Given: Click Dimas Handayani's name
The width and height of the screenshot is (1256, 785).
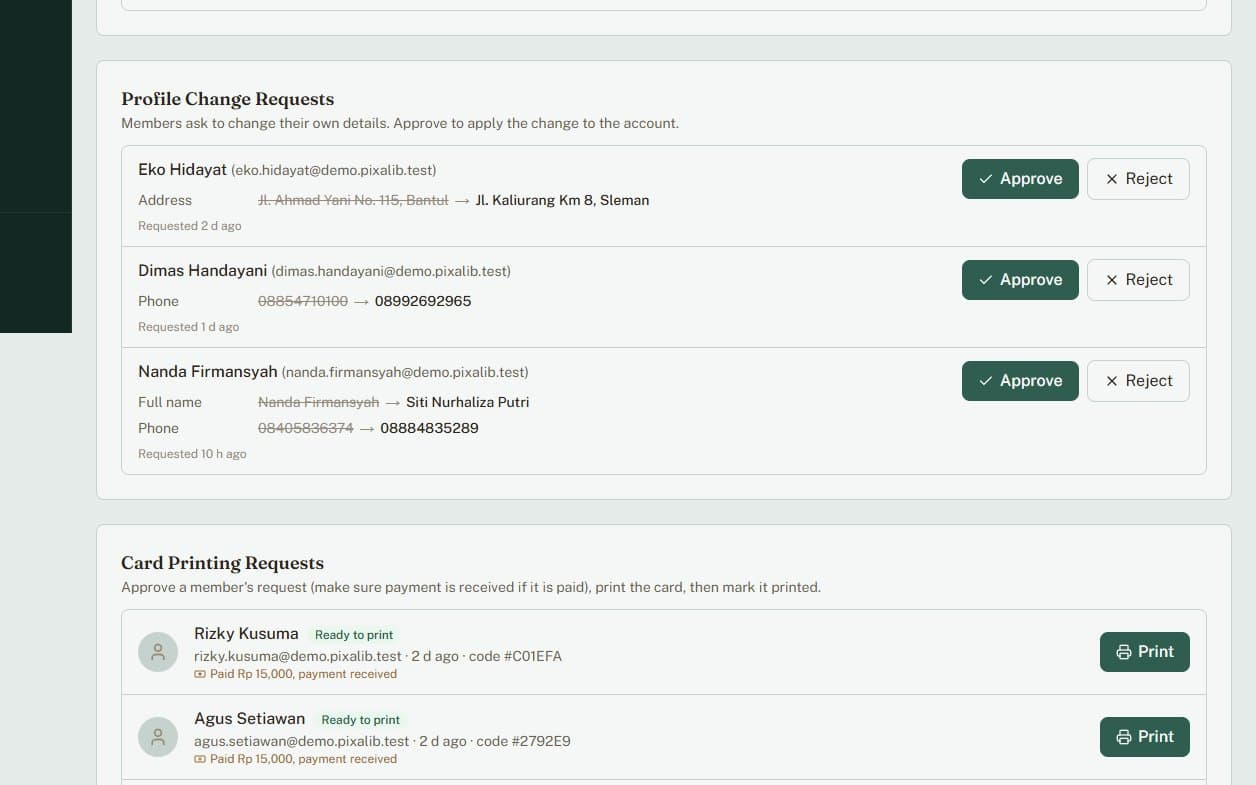Looking at the screenshot, I should click(x=203, y=271).
